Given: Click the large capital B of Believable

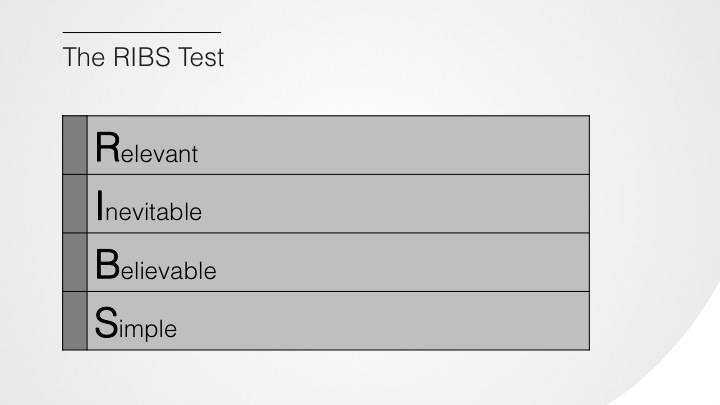Looking at the screenshot, I should (107, 264).
